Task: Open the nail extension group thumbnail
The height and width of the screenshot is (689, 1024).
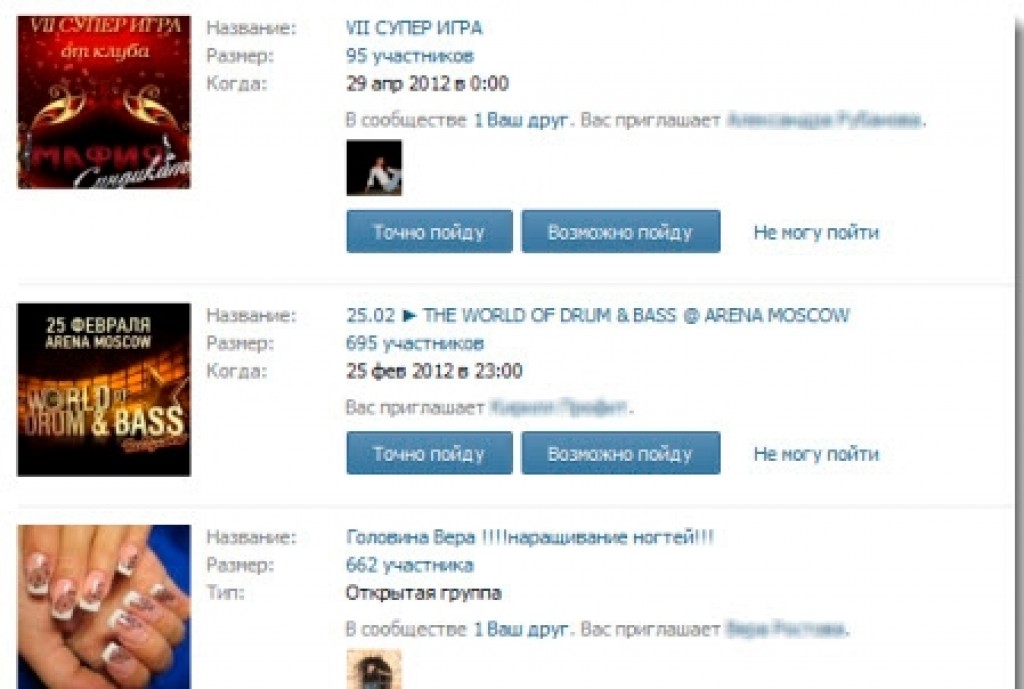Action: pos(104,607)
